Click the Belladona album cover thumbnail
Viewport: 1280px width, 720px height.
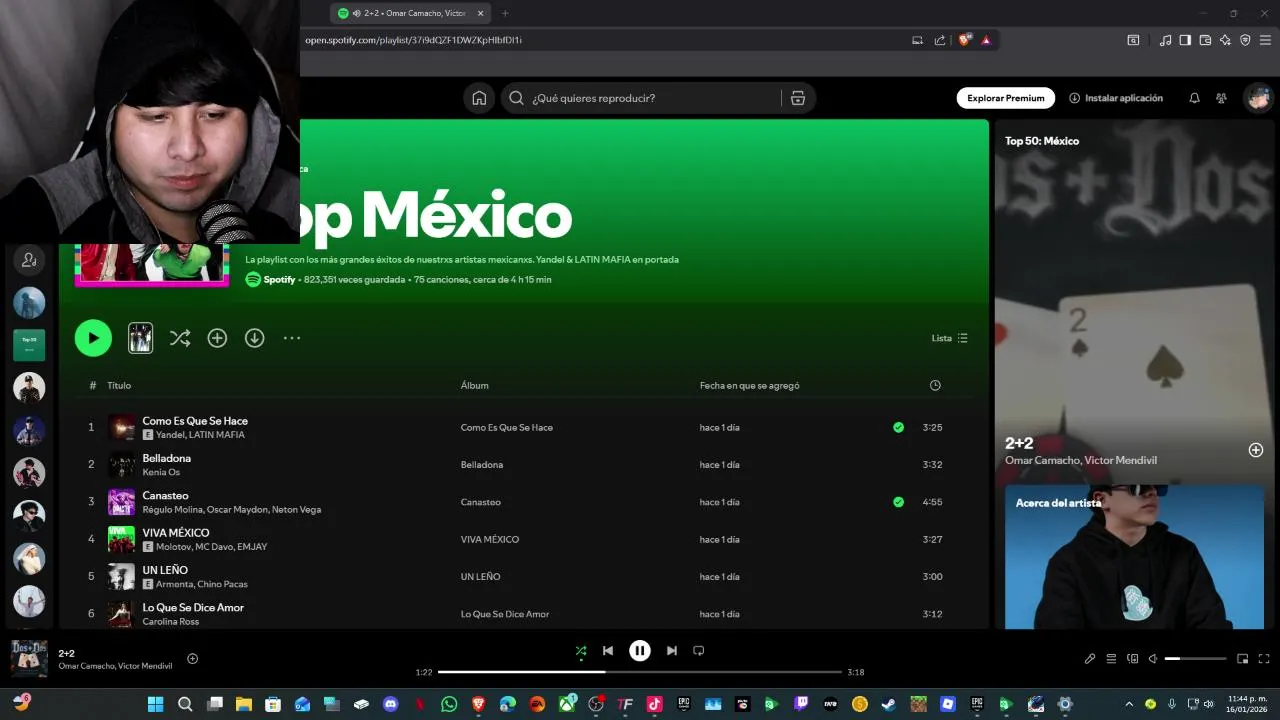click(121, 465)
